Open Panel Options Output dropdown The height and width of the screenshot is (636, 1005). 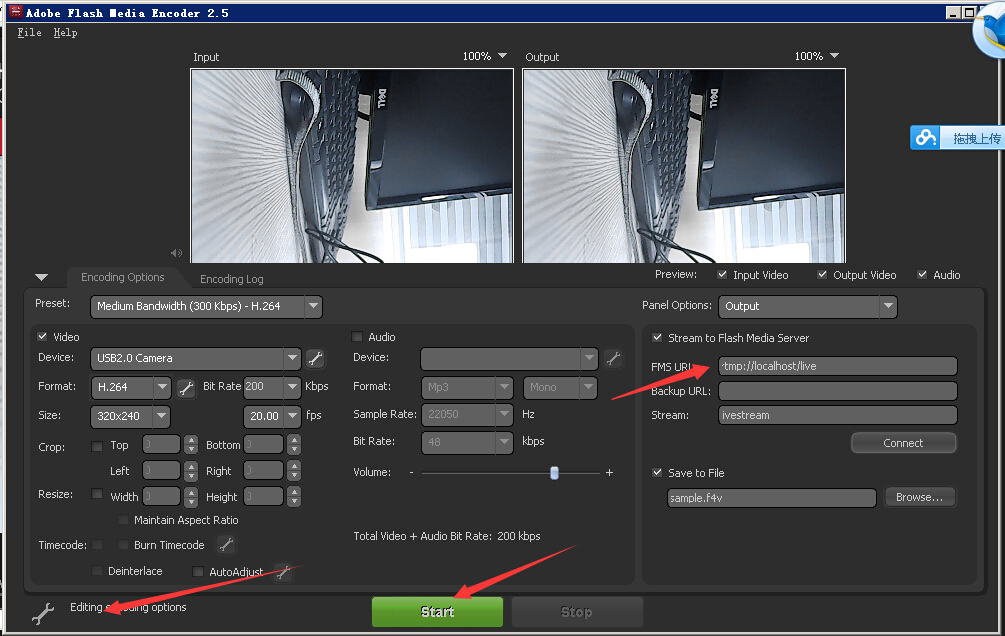pos(808,306)
